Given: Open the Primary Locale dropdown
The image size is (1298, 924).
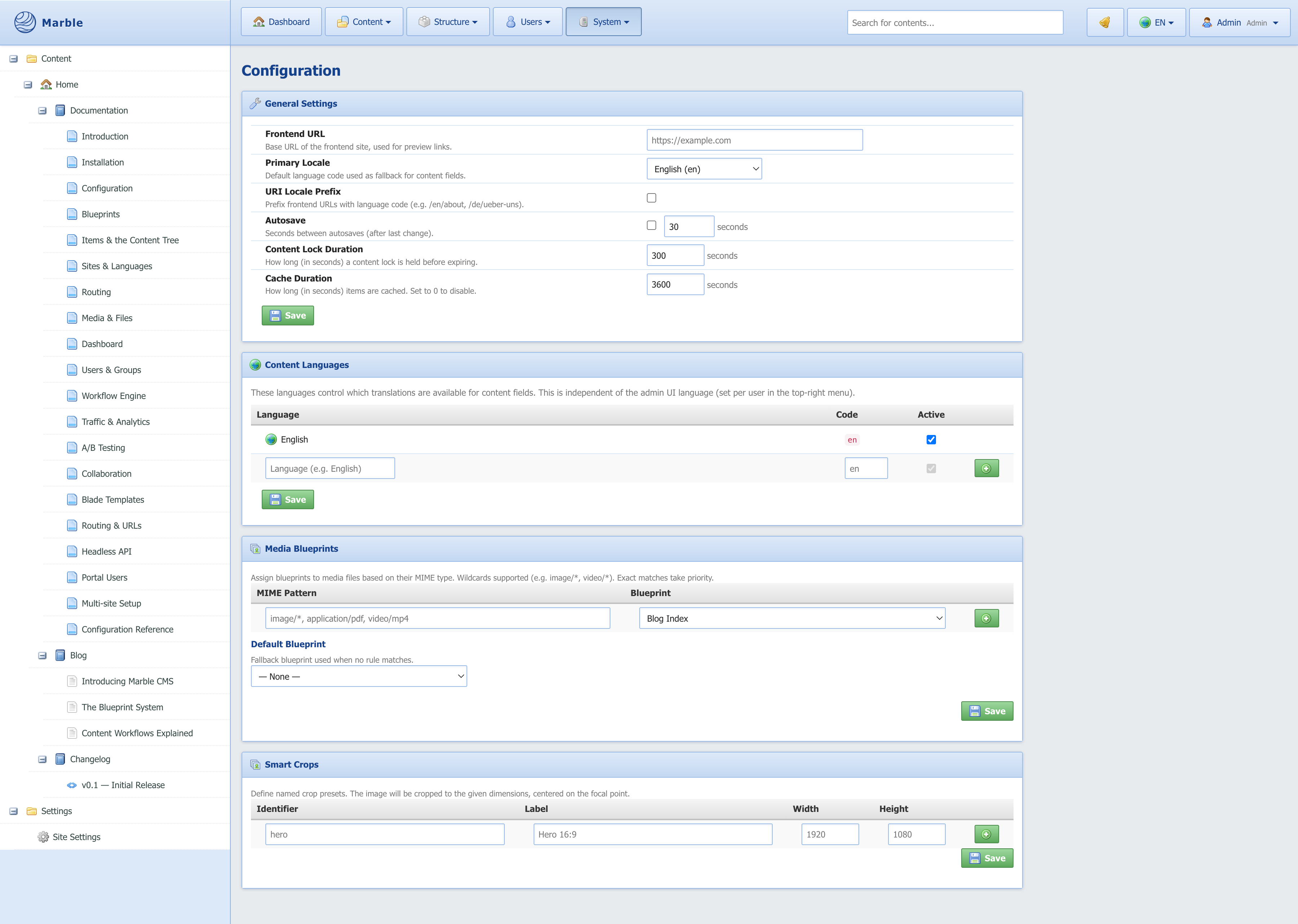Looking at the screenshot, I should click(704, 169).
